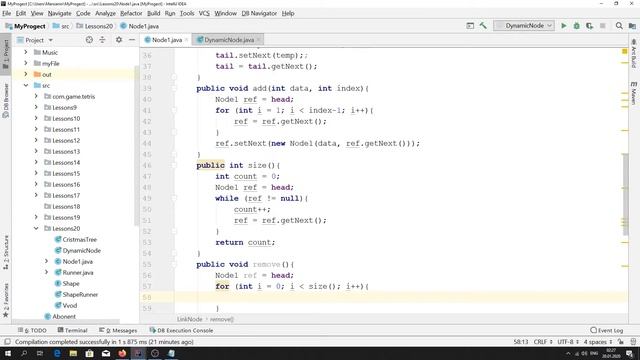Open the Messages tool window
The image size is (640, 360).
point(118,330)
